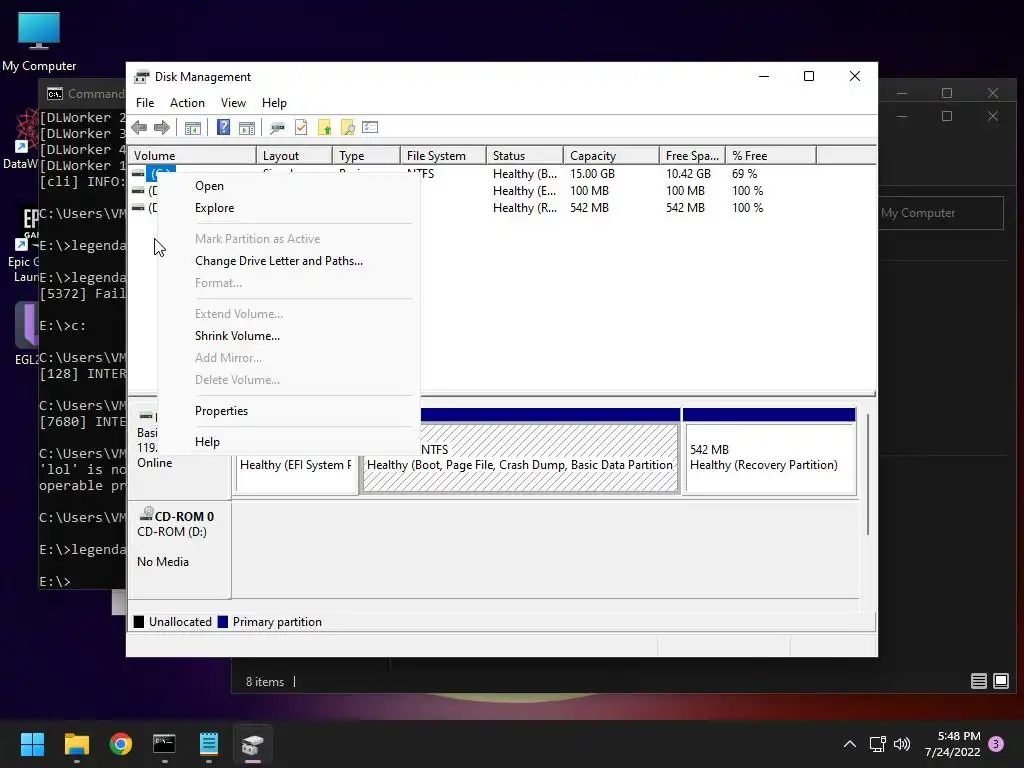Sort by the Volume column header
This screenshot has width=1024, height=768.
pyautogui.click(x=192, y=155)
